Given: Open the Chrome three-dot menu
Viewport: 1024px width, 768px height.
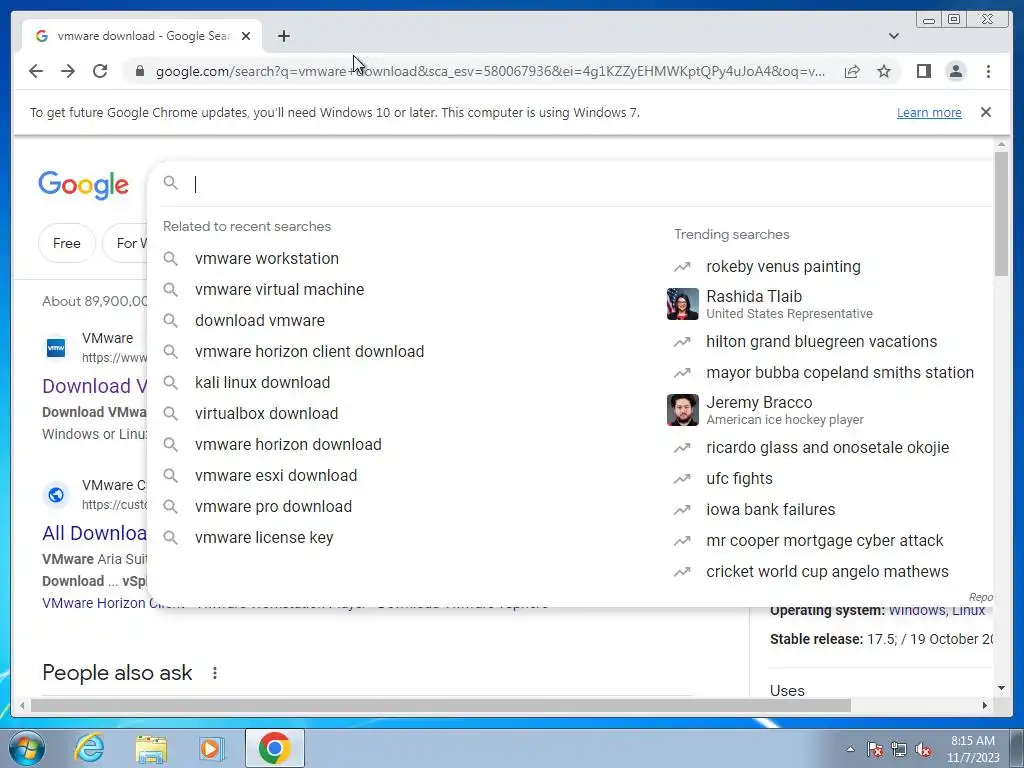Looking at the screenshot, I should coord(988,71).
